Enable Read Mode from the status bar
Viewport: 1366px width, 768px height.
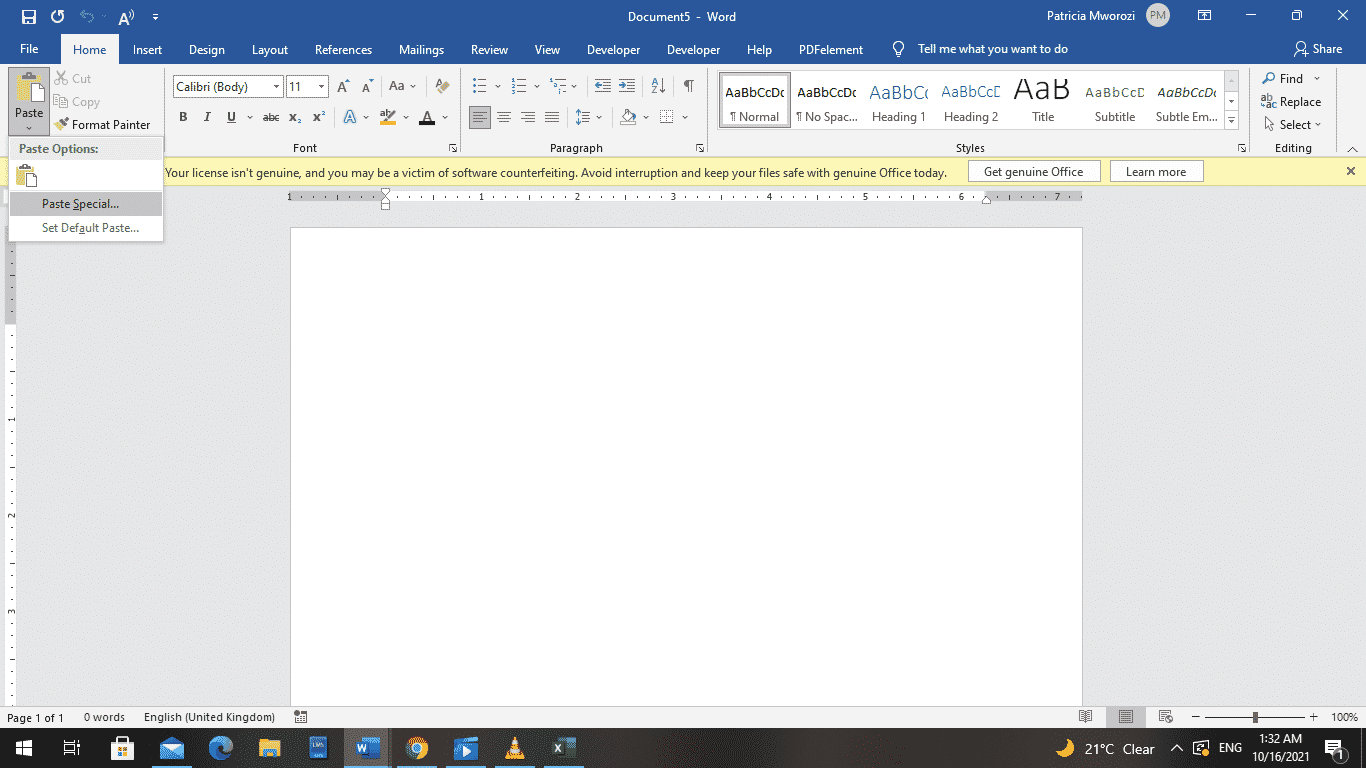tap(1085, 717)
